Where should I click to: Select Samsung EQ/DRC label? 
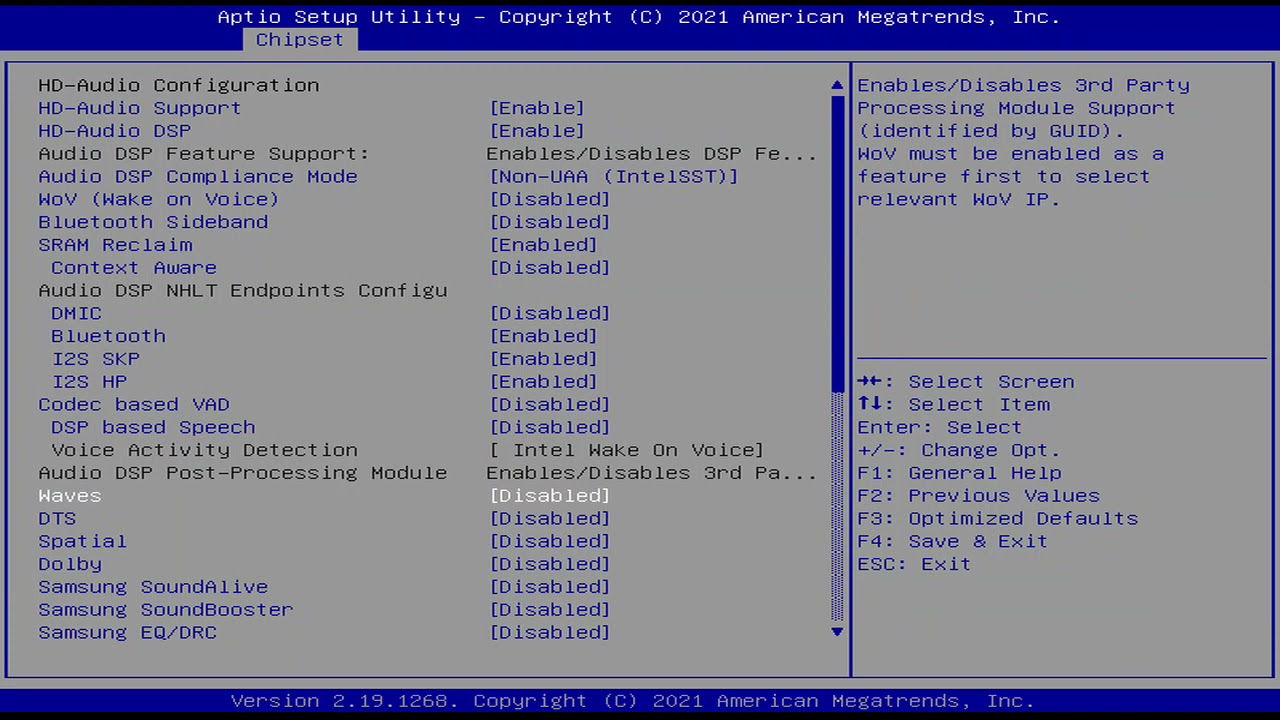(x=128, y=633)
